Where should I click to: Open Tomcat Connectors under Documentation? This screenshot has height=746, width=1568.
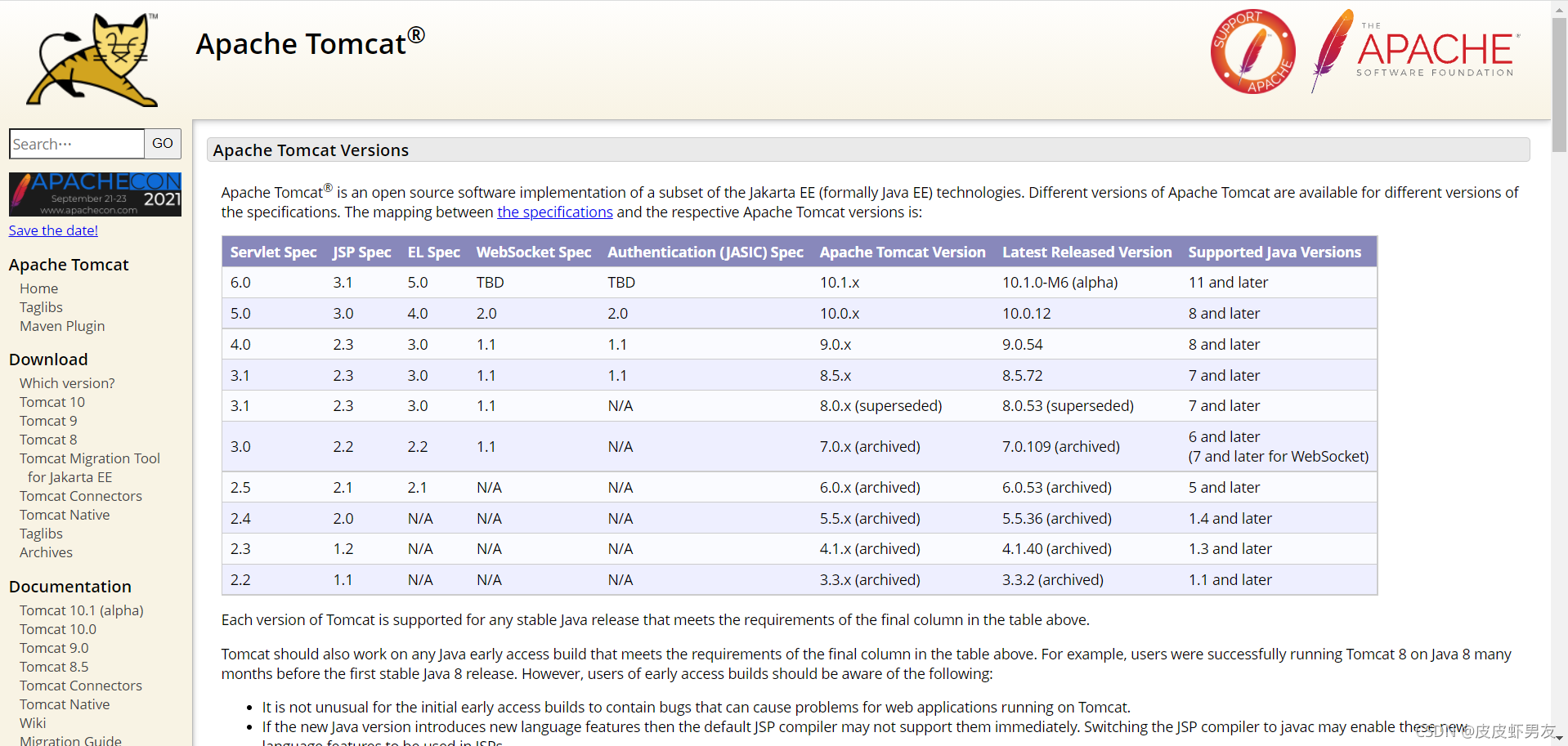click(81, 686)
